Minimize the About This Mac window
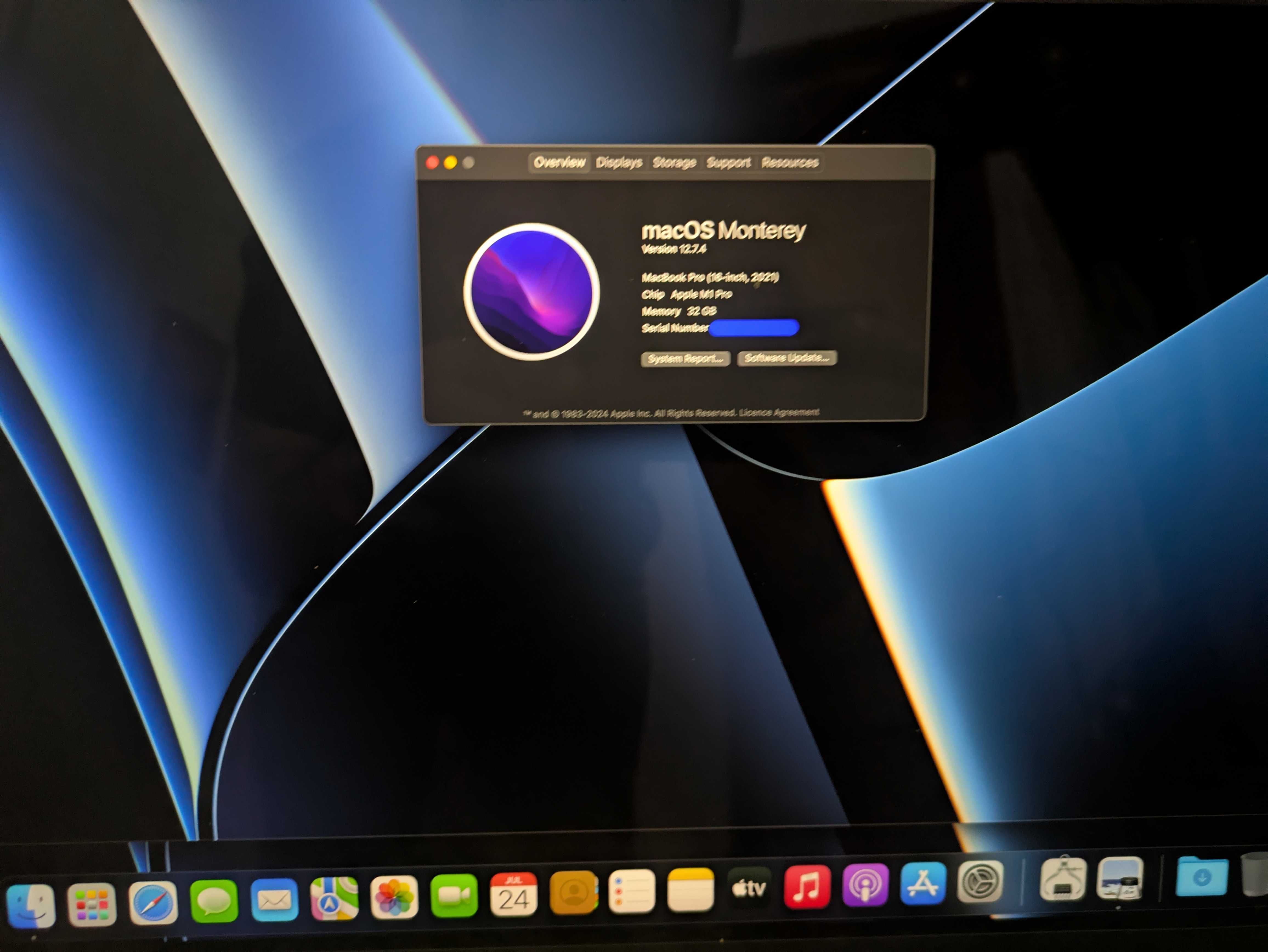 point(451,163)
